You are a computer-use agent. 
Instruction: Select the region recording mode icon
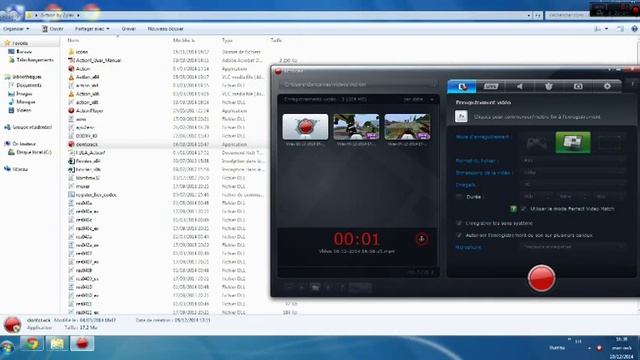tap(609, 143)
